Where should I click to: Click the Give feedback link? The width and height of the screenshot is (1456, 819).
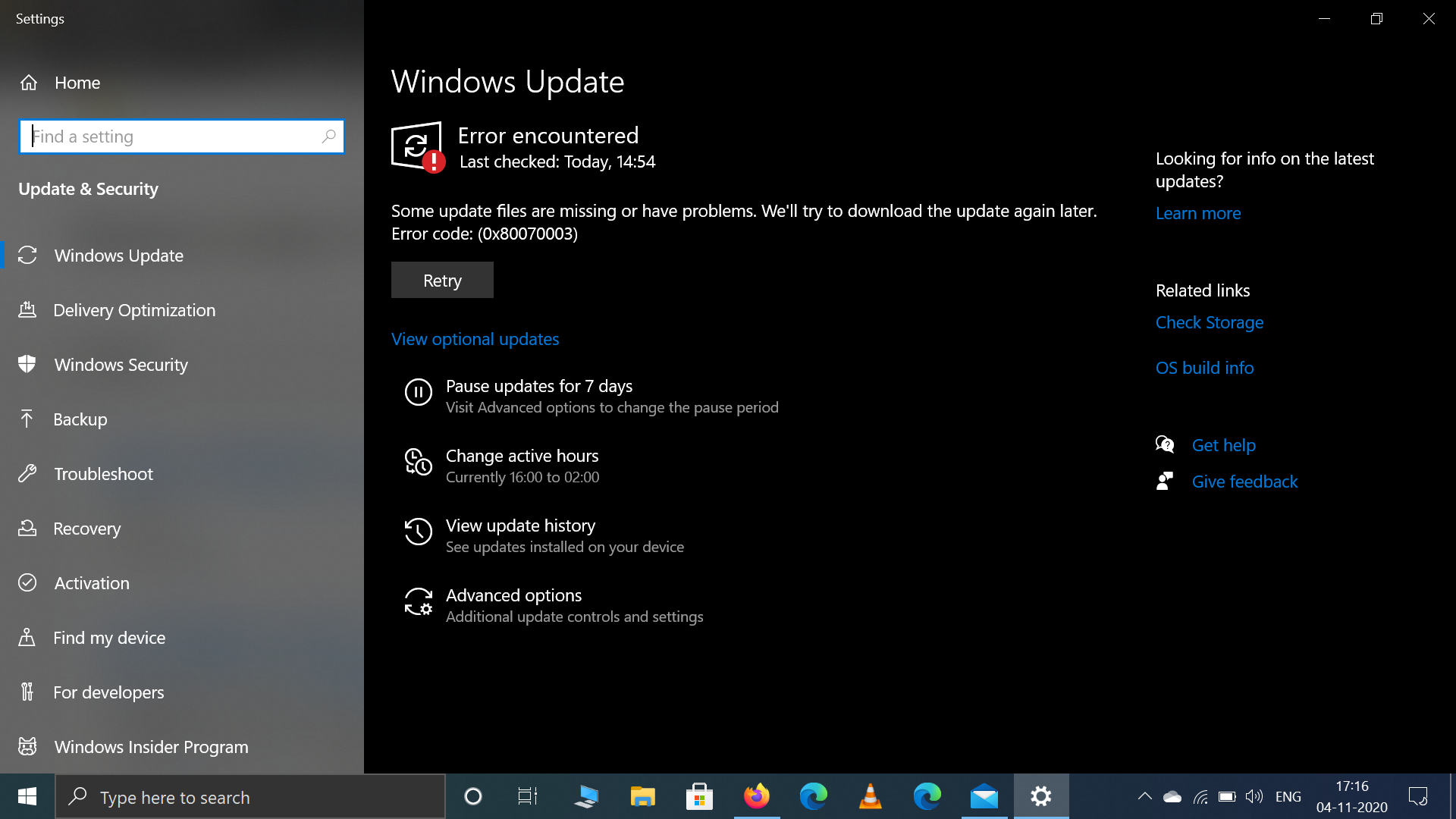(1244, 482)
